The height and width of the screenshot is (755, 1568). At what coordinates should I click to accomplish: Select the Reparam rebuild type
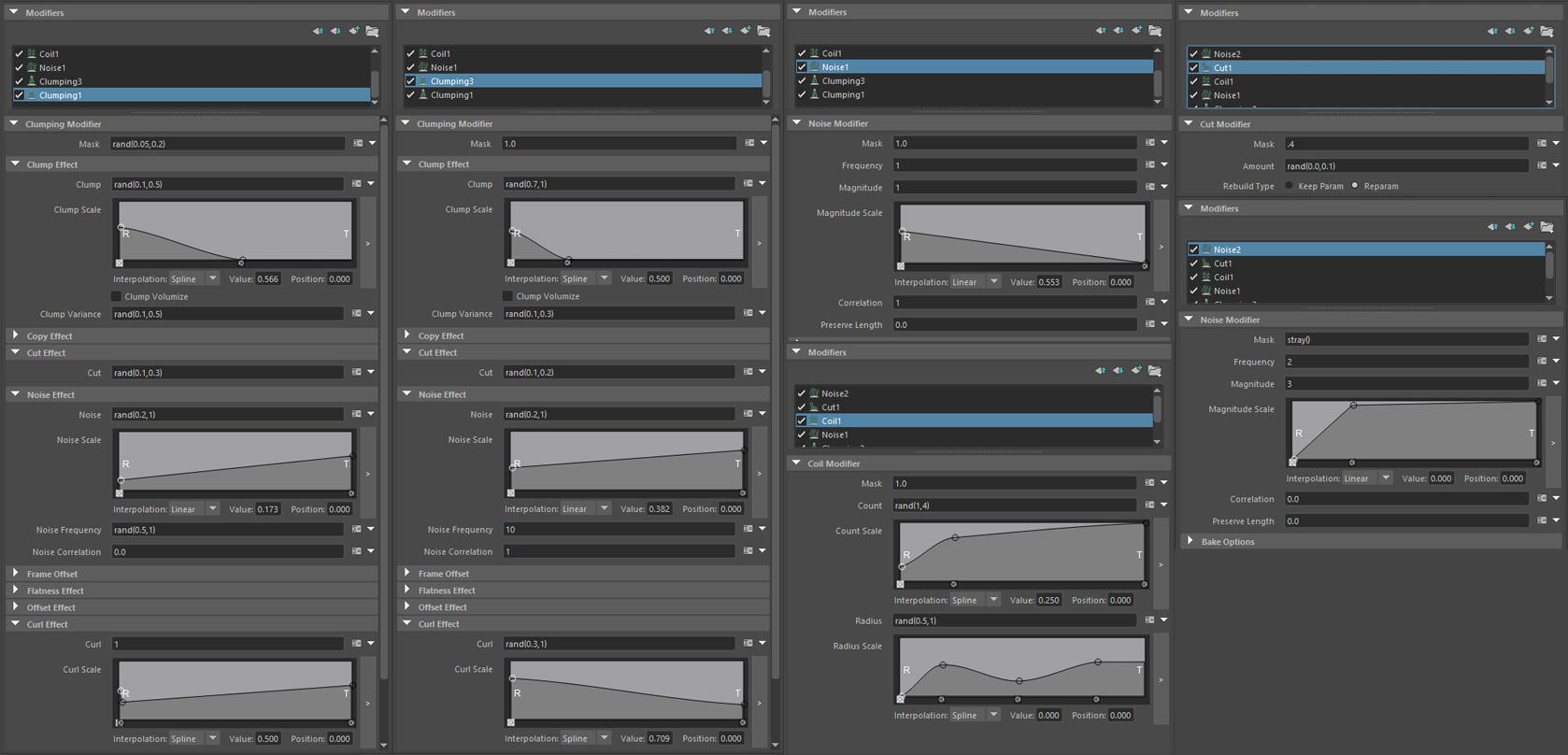[x=1355, y=186]
